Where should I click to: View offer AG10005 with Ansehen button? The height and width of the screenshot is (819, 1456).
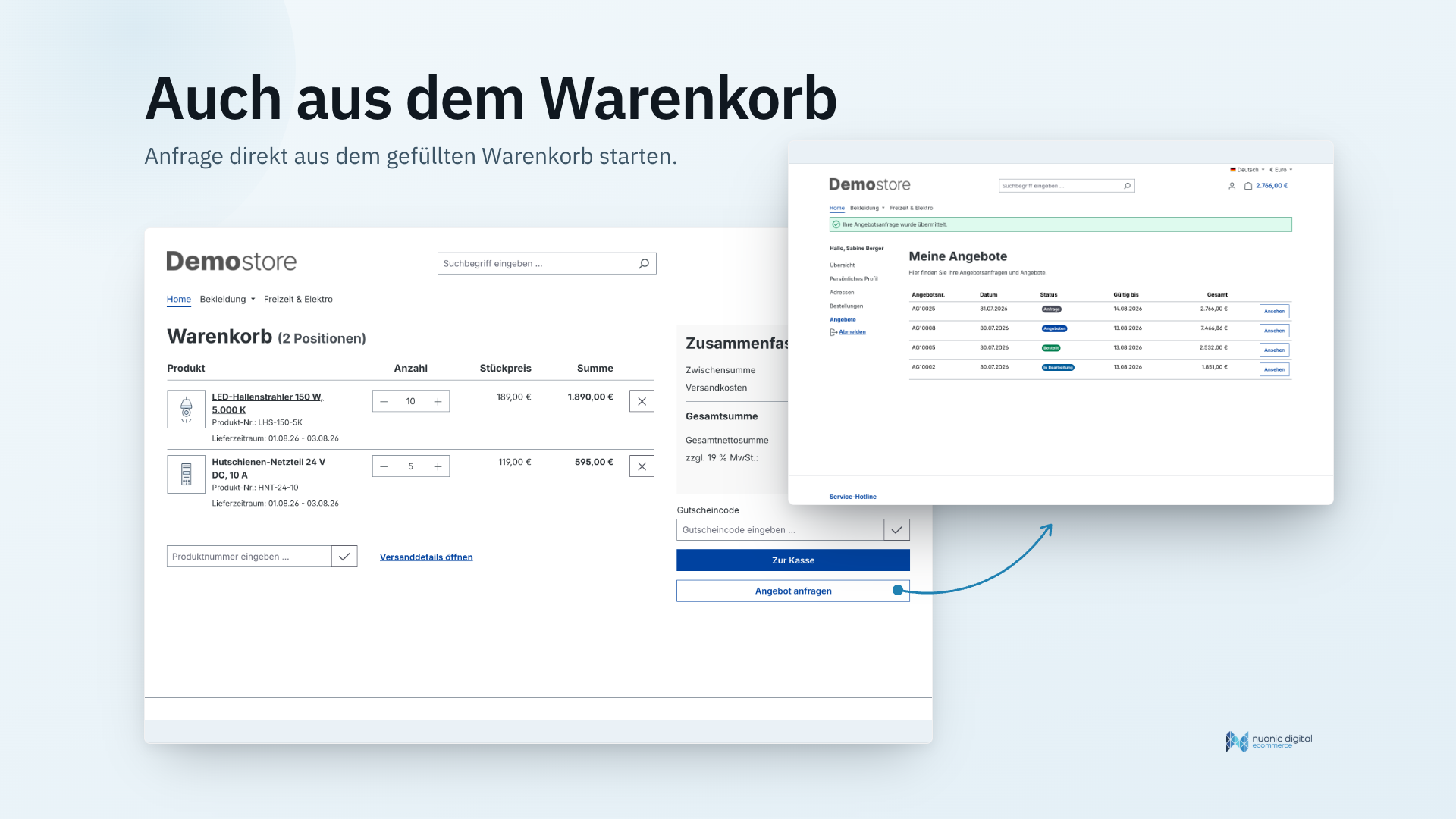1275,350
